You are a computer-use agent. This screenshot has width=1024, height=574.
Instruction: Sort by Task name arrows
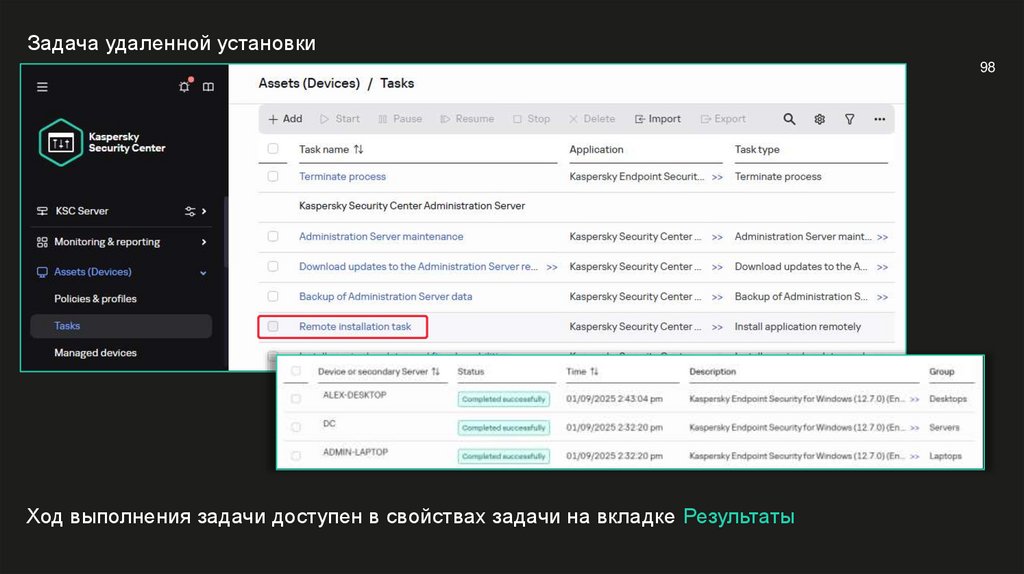coord(359,150)
